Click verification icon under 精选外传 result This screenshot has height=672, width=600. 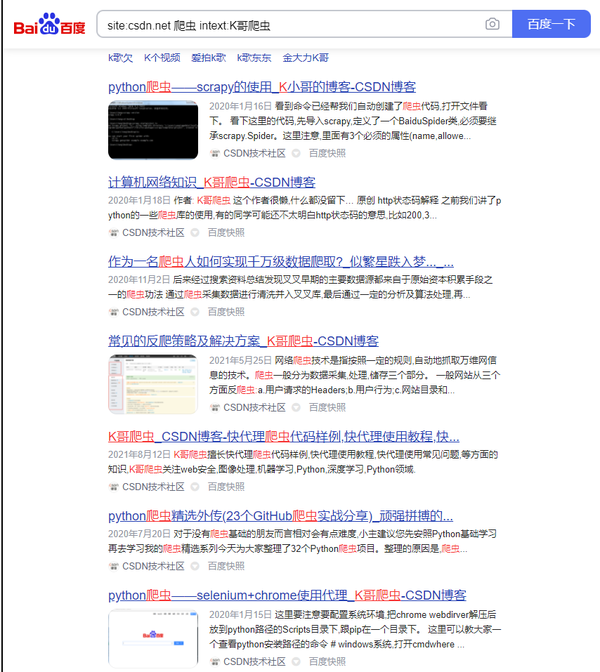195,566
